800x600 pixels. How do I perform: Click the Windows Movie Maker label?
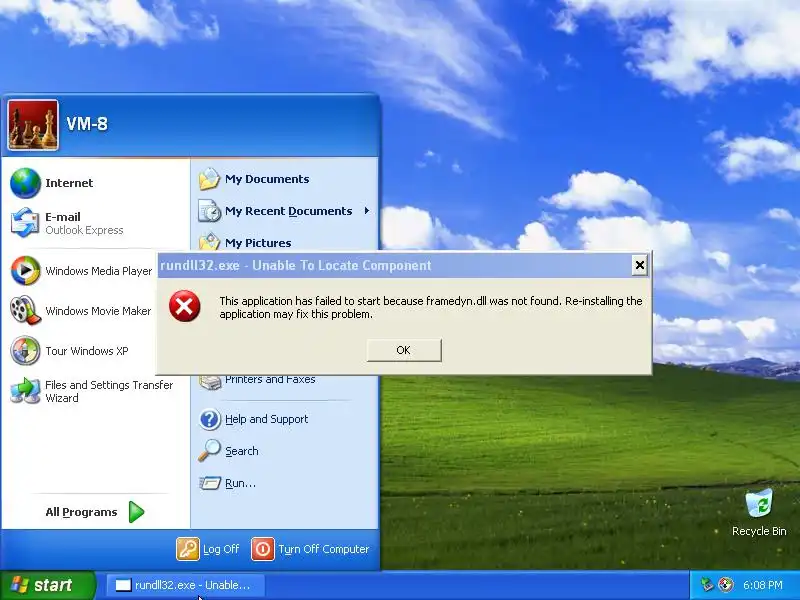pos(98,311)
